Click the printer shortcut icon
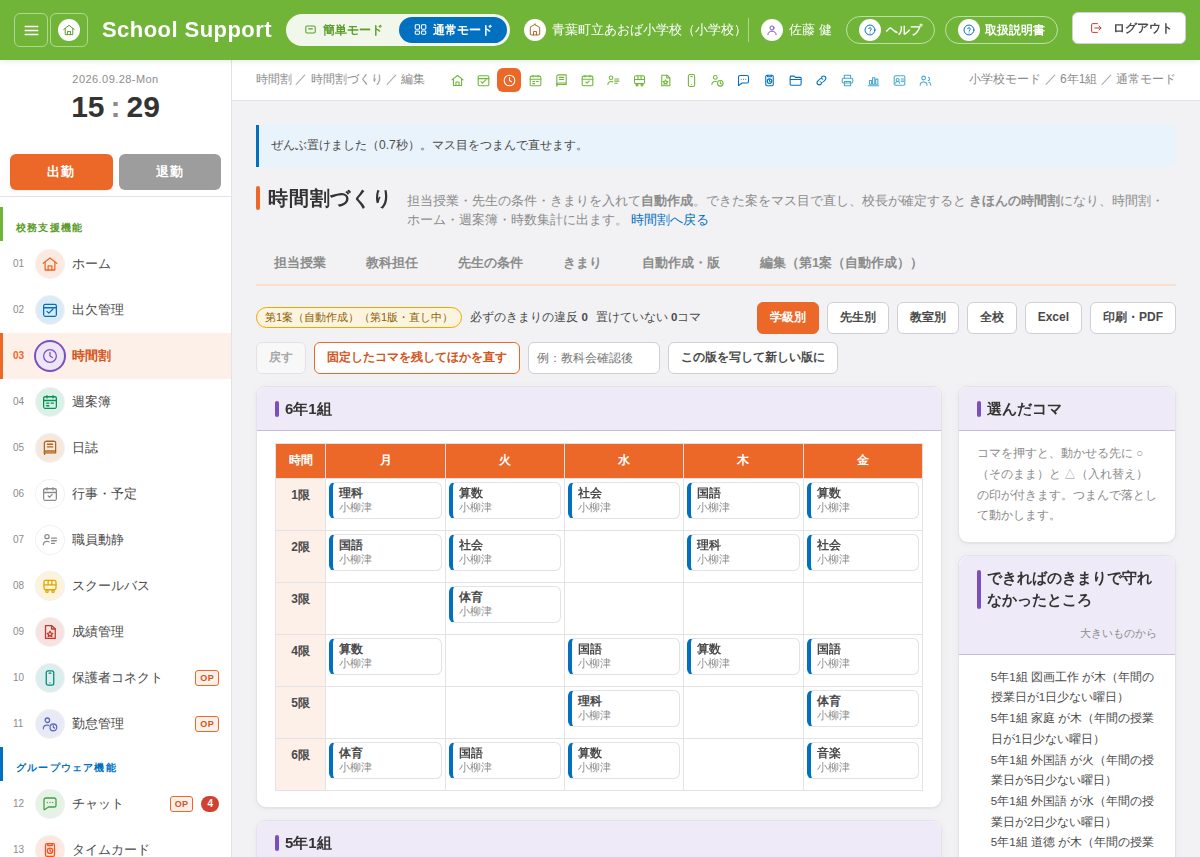 [847, 80]
